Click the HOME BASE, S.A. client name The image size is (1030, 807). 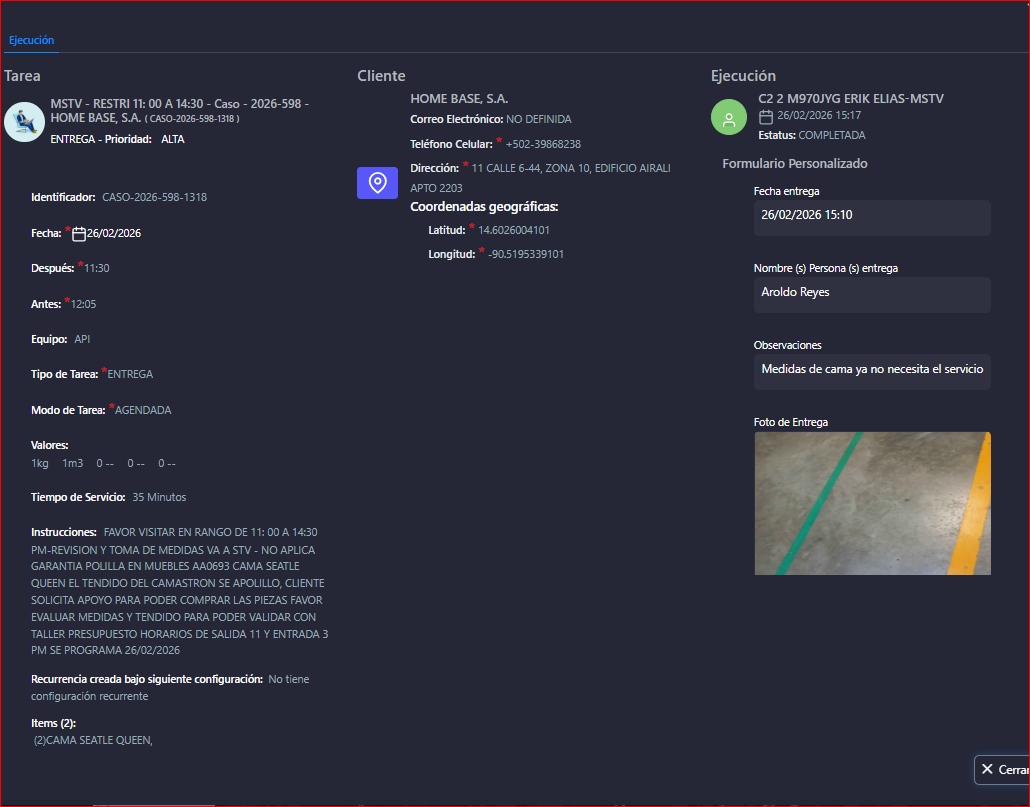point(459,98)
